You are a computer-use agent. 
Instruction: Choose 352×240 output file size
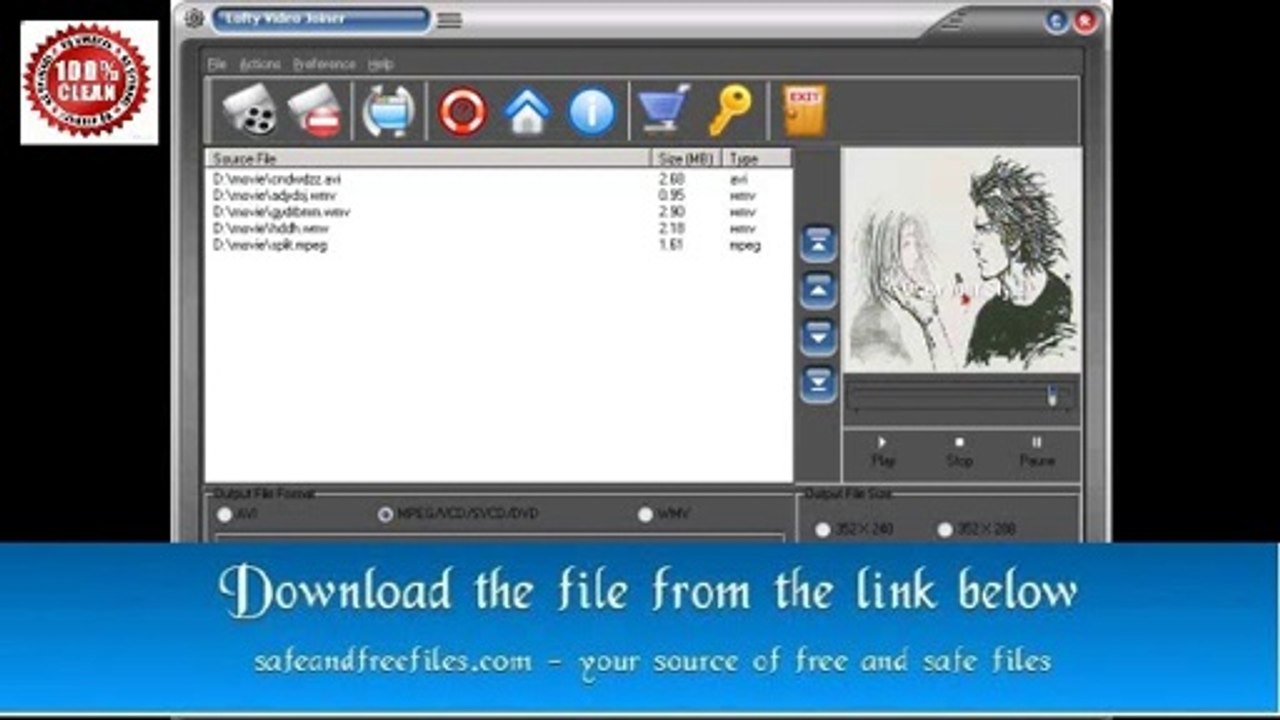pyautogui.click(x=822, y=530)
